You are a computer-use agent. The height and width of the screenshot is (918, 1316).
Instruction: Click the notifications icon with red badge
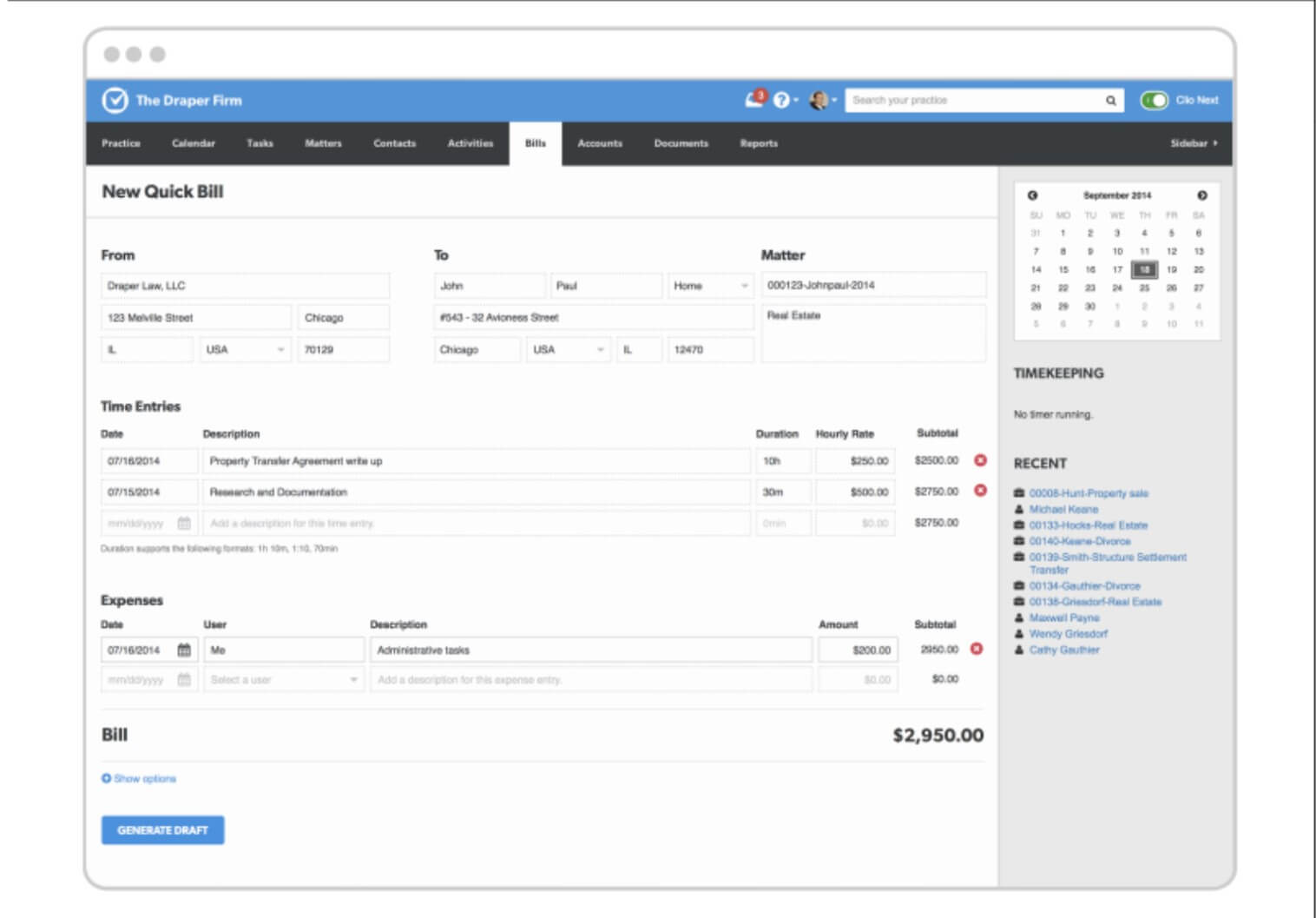coord(754,99)
